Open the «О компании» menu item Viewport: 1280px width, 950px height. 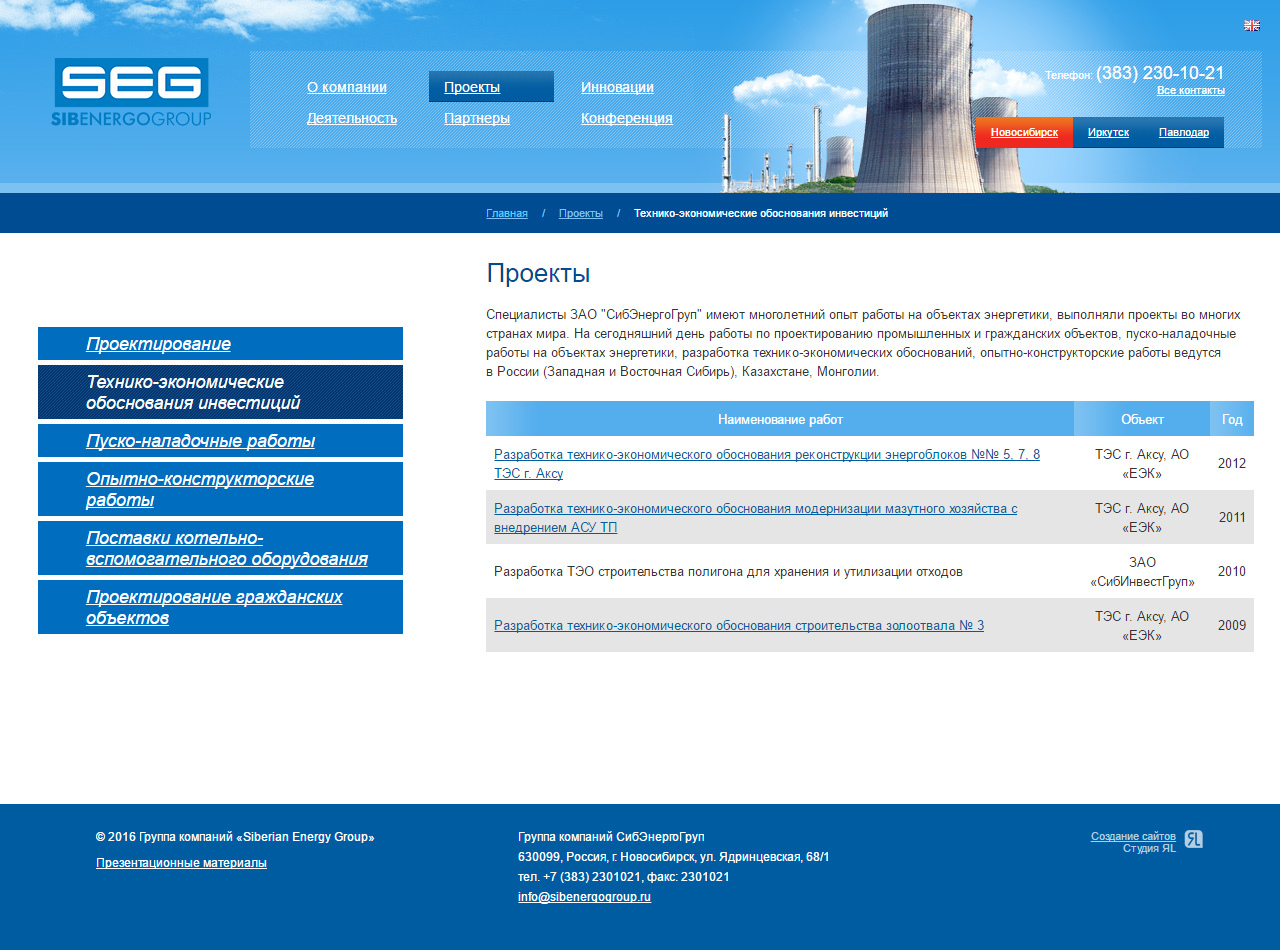point(347,87)
